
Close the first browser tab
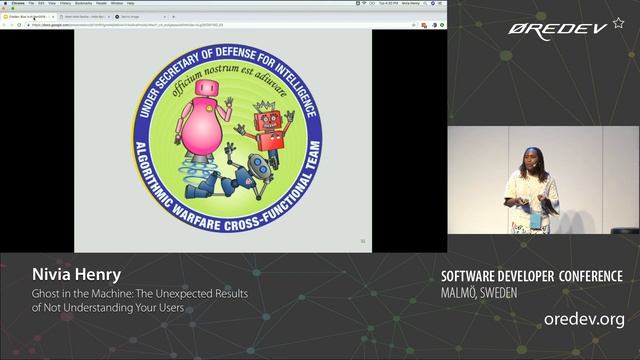pos(53,17)
